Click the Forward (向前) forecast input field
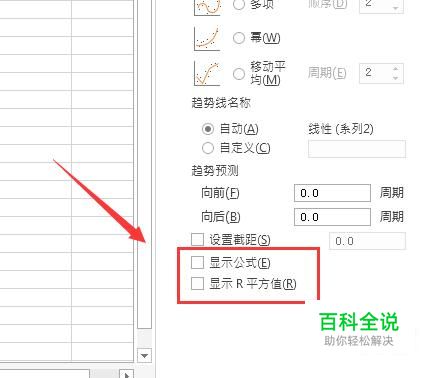Image resolution: width=440 pixels, height=378 pixels. pyautogui.click(x=332, y=193)
